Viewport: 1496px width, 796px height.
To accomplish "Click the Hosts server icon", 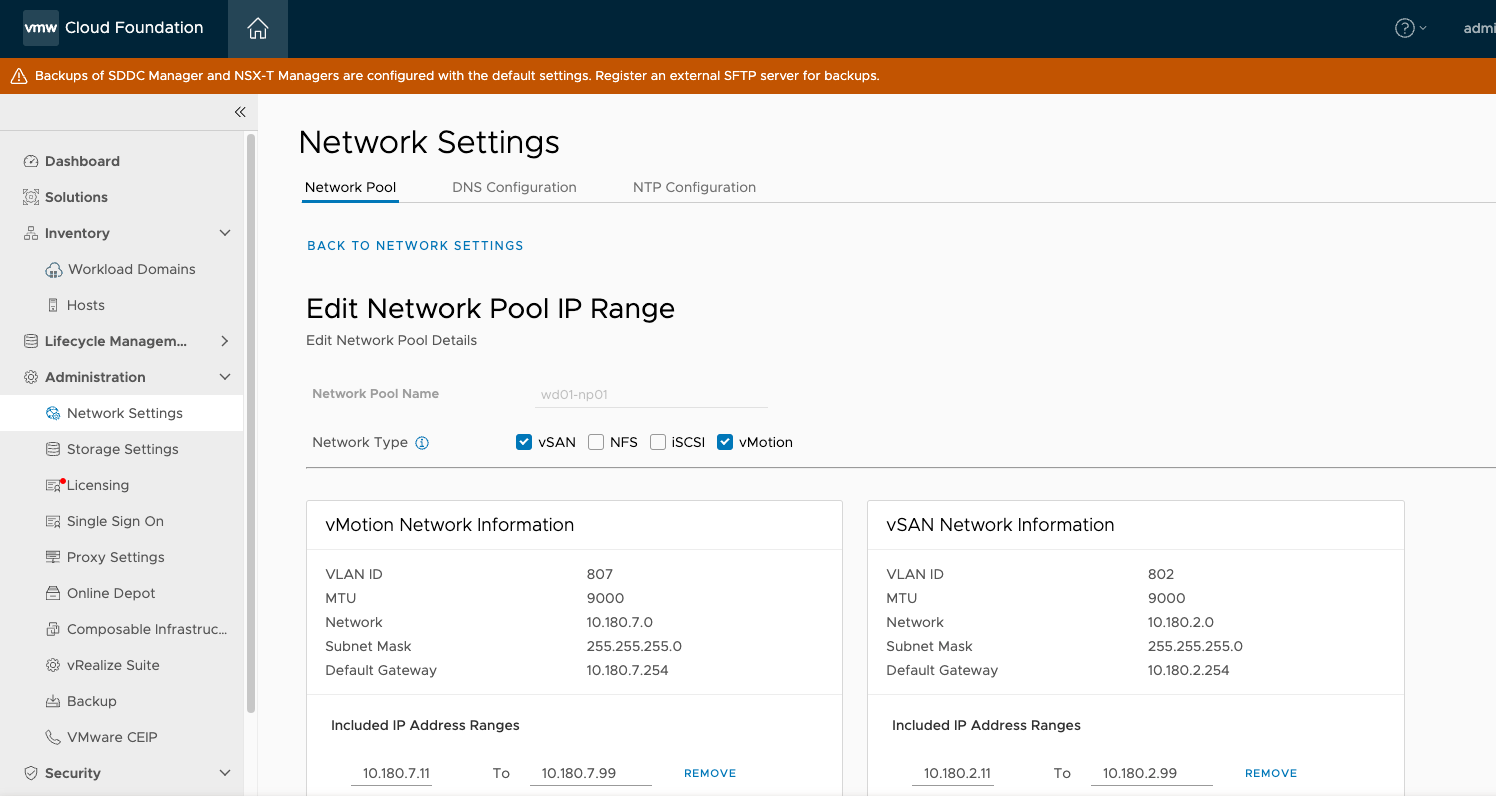I will tap(54, 305).
